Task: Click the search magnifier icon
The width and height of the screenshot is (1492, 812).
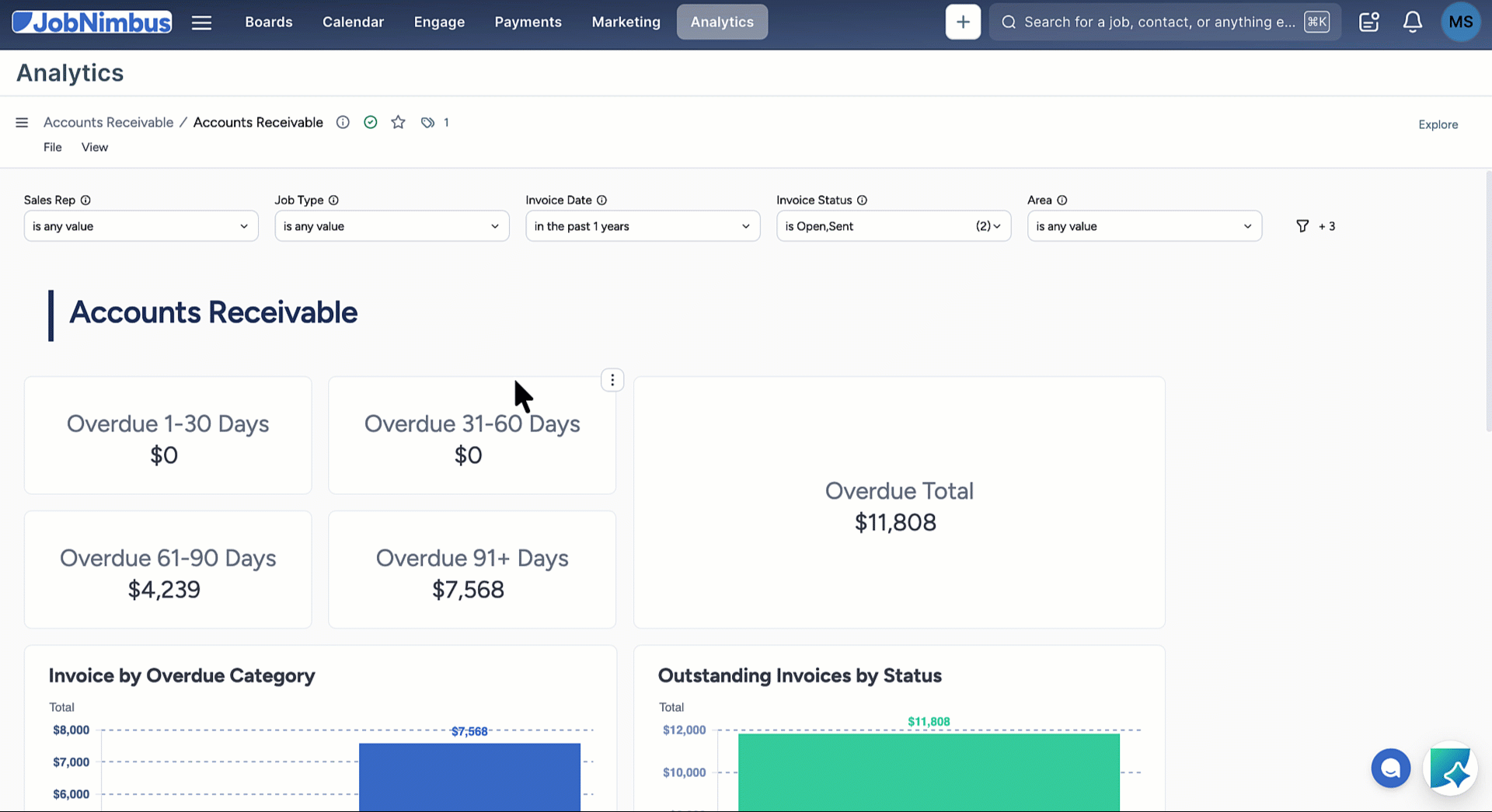Action: pos(1008,22)
